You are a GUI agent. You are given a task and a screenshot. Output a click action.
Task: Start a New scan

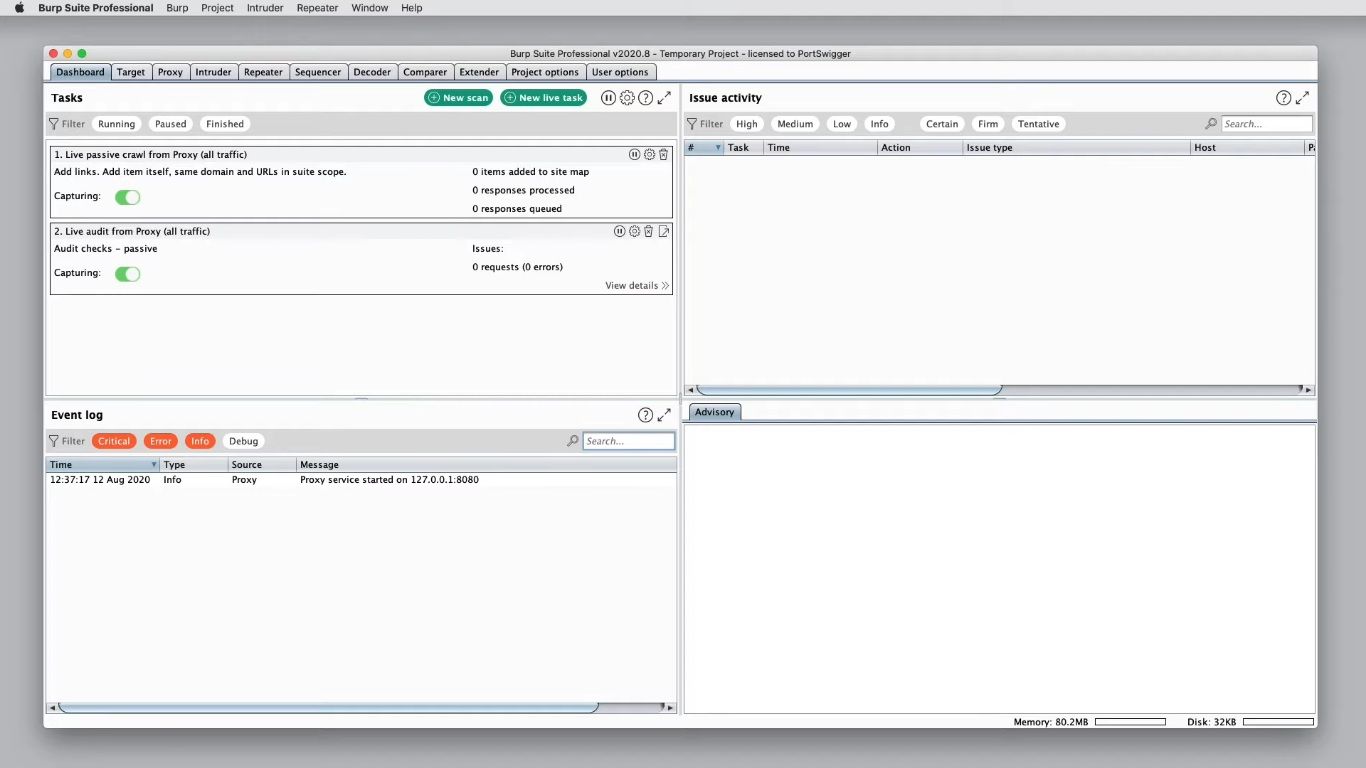click(x=457, y=97)
